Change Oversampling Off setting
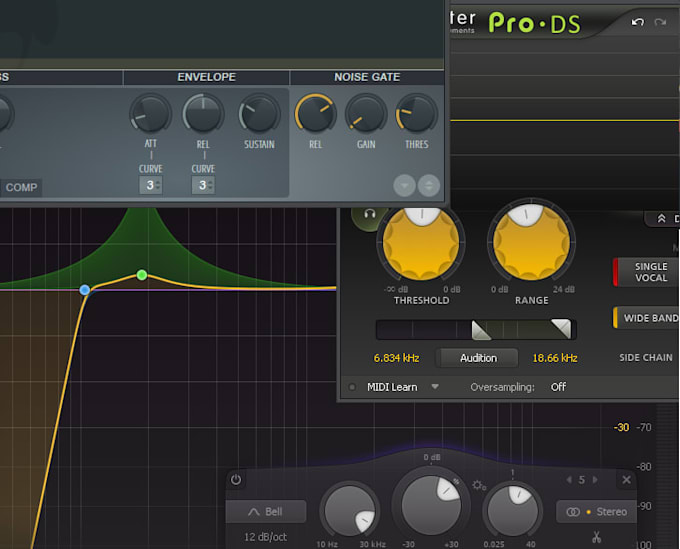 coord(558,387)
